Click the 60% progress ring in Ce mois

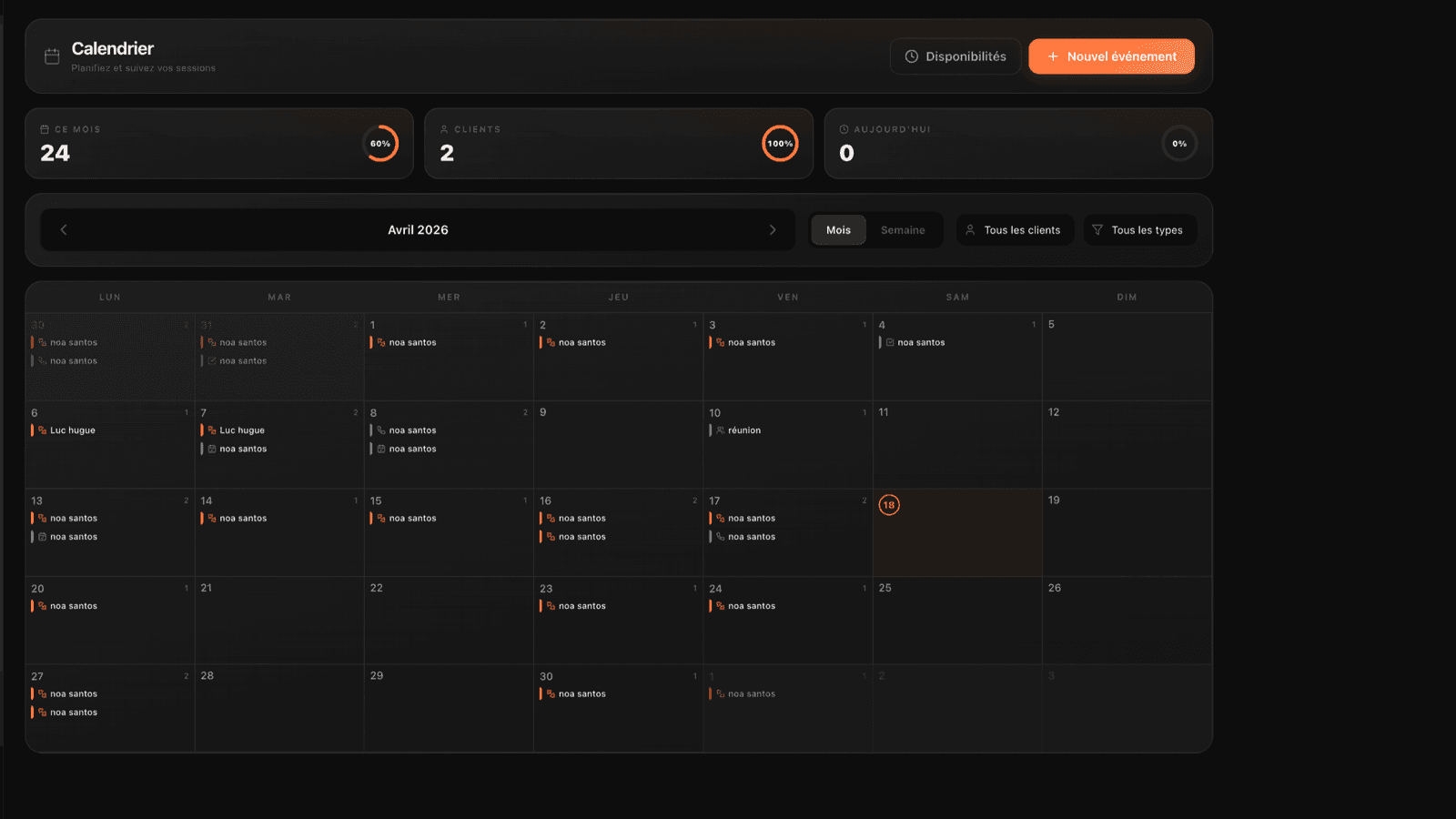[x=380, y=144]
